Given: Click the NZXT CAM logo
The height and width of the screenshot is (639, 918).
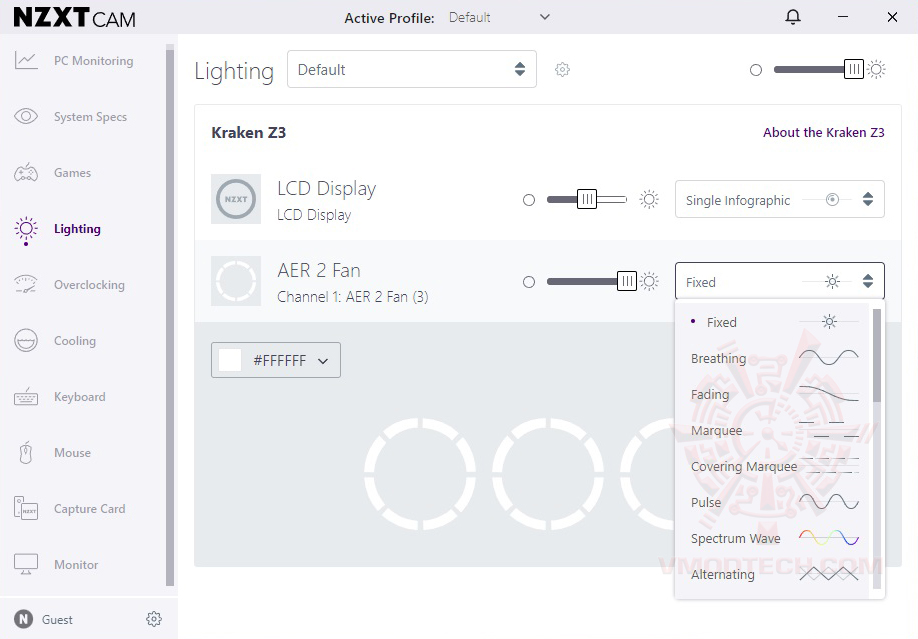Looking at the screenshot, I should pyautogui.click(x=74, y=18).
